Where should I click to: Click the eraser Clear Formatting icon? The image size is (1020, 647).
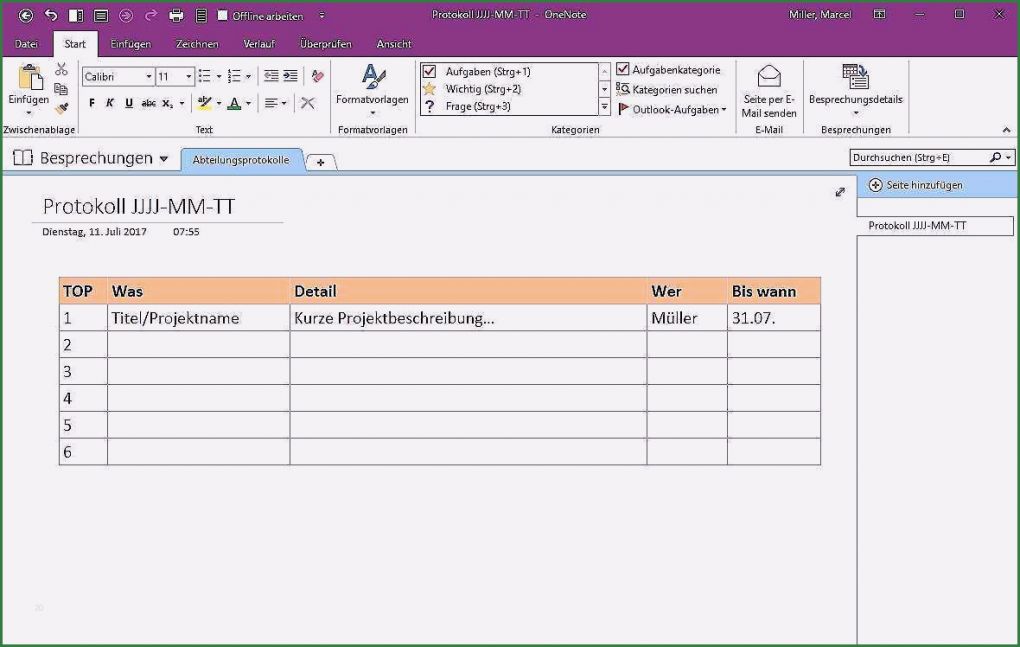(x=317, y=76)
